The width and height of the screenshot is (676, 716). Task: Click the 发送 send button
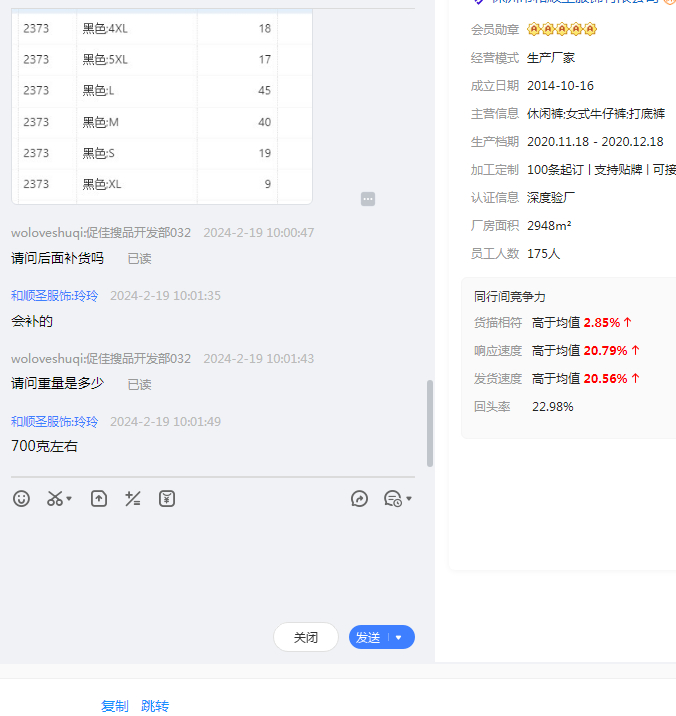click(x=368, y=637)
